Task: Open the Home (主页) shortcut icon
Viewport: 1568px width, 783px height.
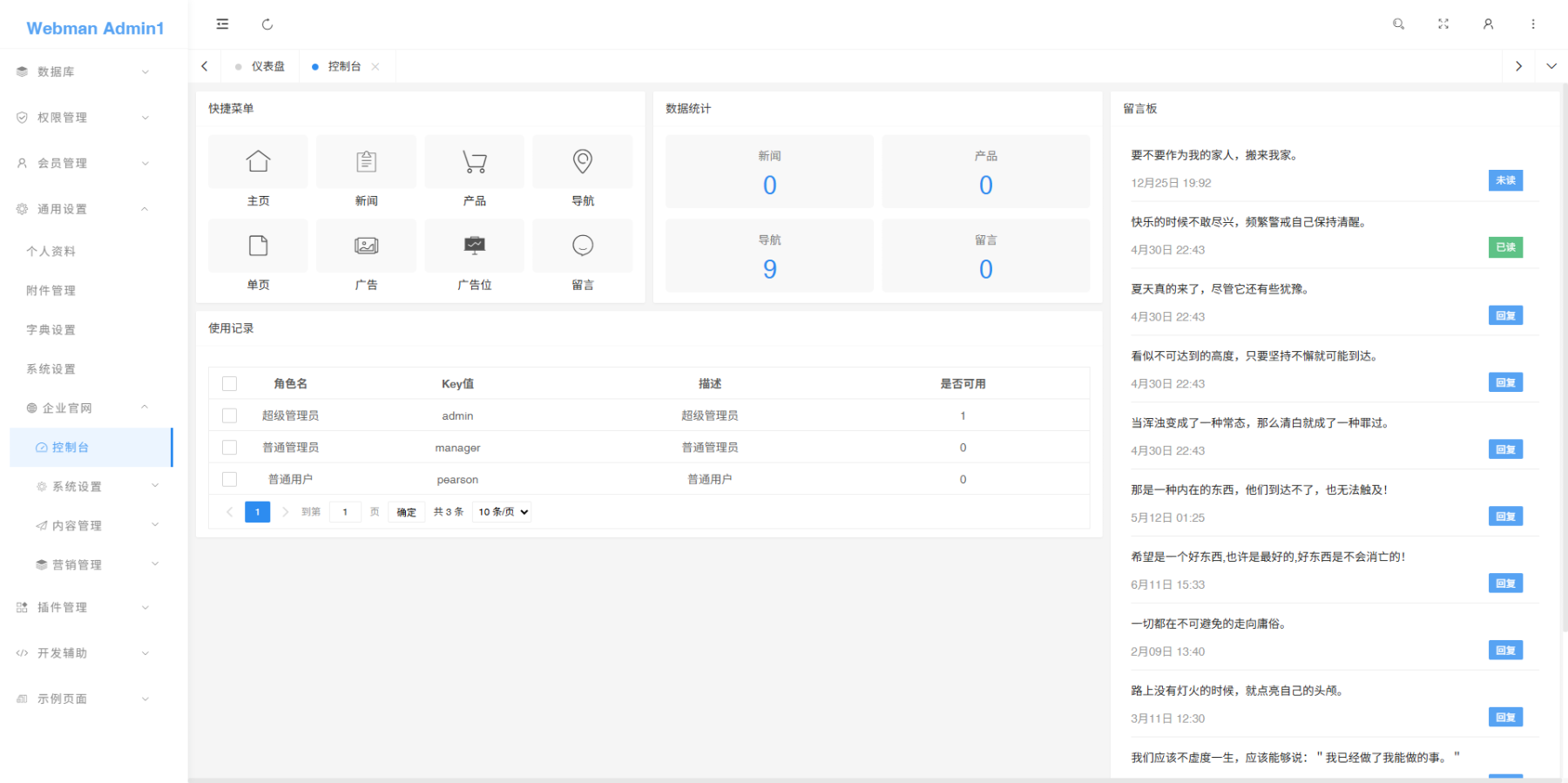Action: pyautogui.click(x=258, y=162)
